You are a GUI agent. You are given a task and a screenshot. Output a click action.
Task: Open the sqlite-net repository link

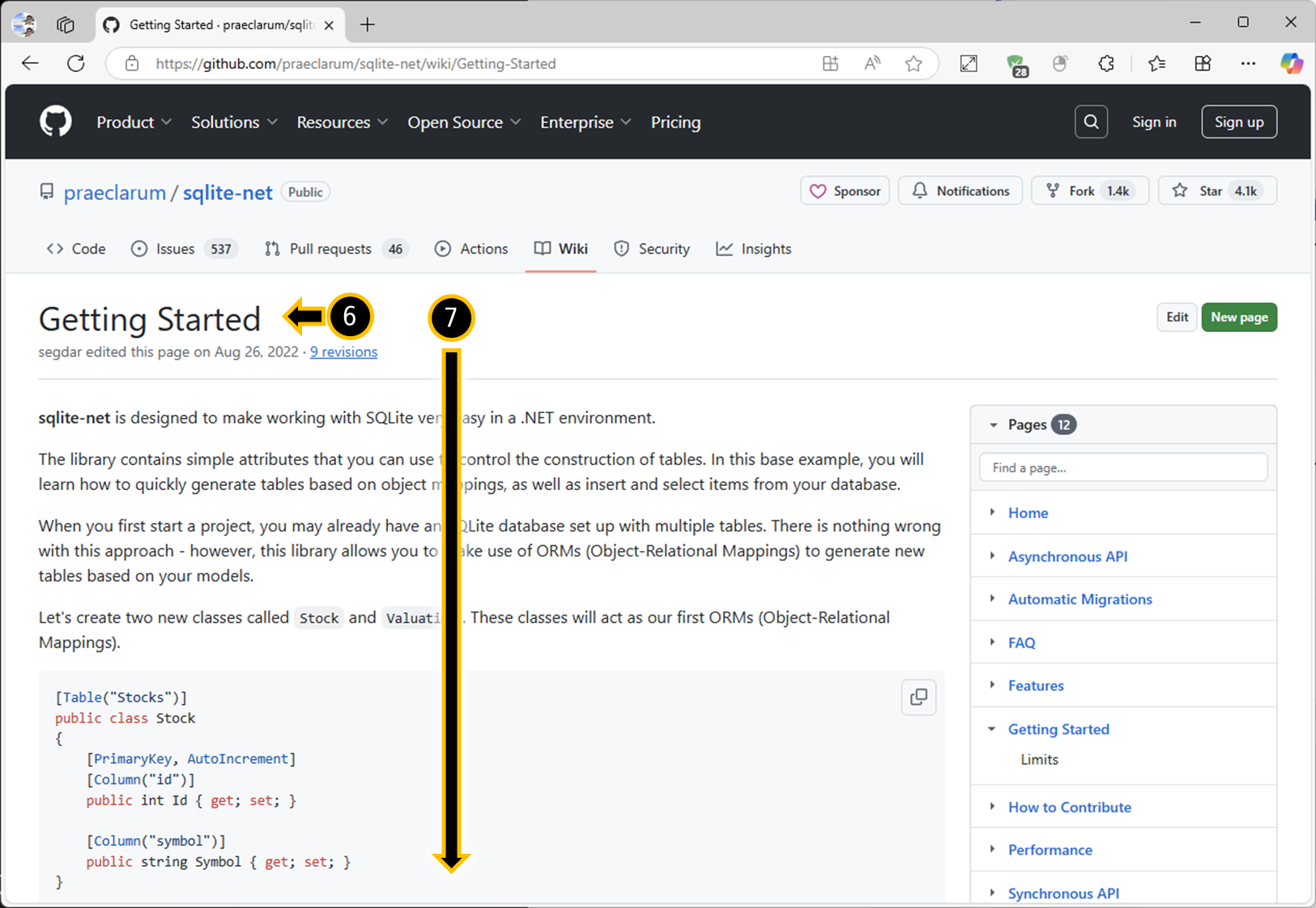tap(228, 193)
